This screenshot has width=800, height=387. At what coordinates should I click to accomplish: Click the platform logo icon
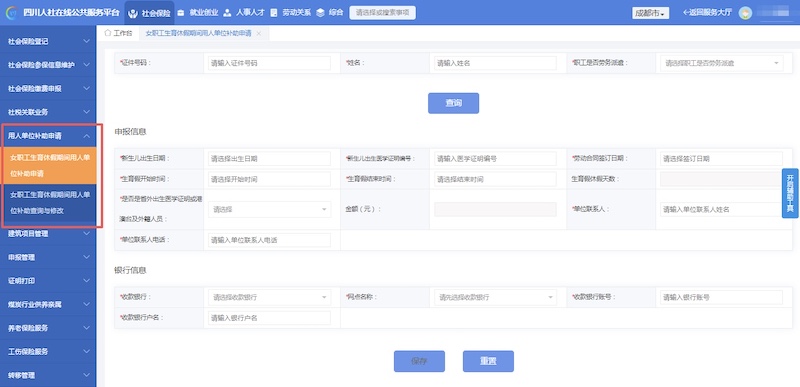pyautogui.click(x=11, y=13)
